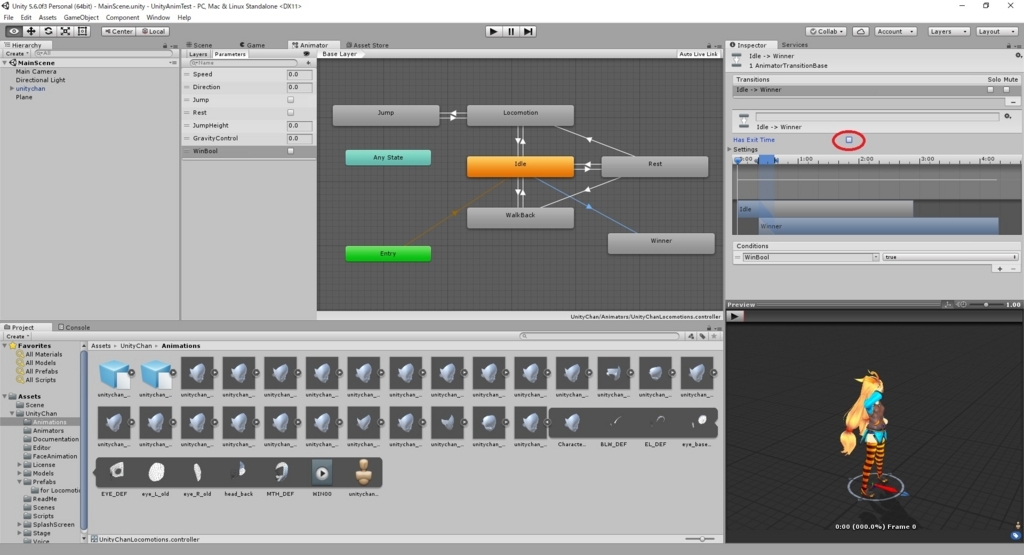This screenshot has width=1024, height=555.
Task: Switch to animator Layers tab
Action: point(198,54)
